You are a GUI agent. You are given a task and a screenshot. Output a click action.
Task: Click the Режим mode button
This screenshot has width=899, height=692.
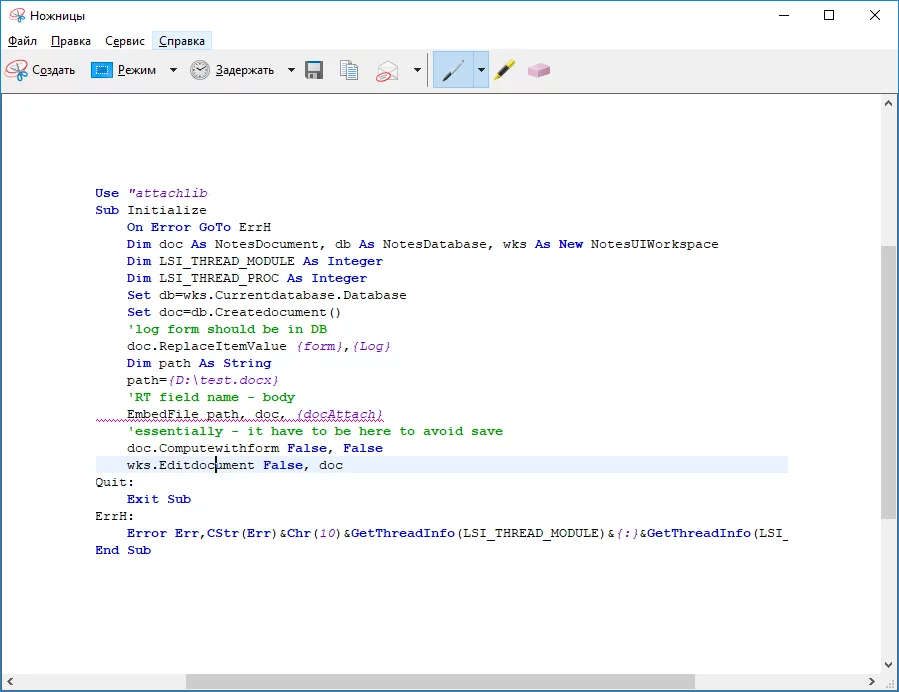[124, 70]
